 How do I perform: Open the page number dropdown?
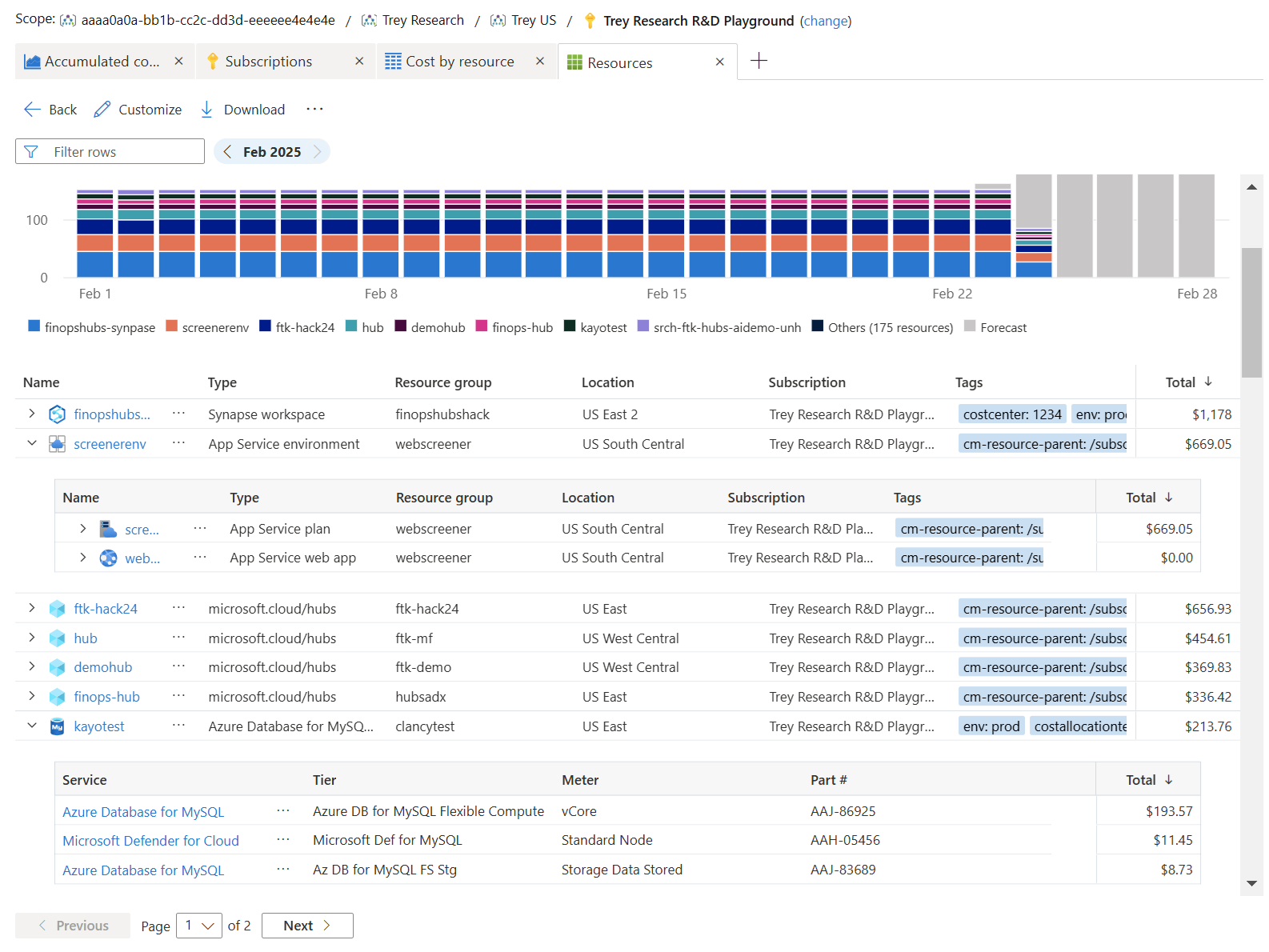pos(199,926)
